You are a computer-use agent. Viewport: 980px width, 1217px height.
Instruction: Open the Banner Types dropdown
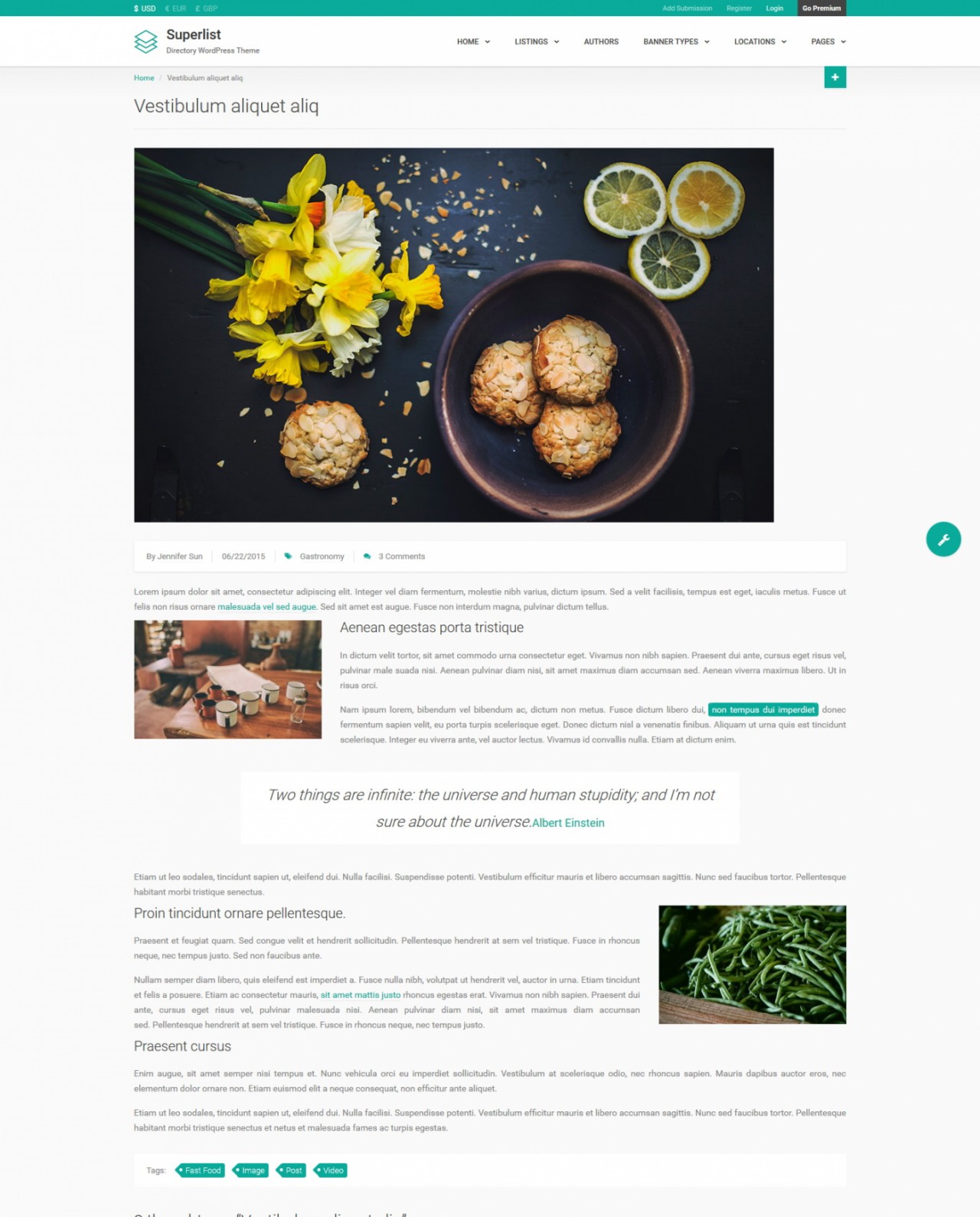coord(676,42)
